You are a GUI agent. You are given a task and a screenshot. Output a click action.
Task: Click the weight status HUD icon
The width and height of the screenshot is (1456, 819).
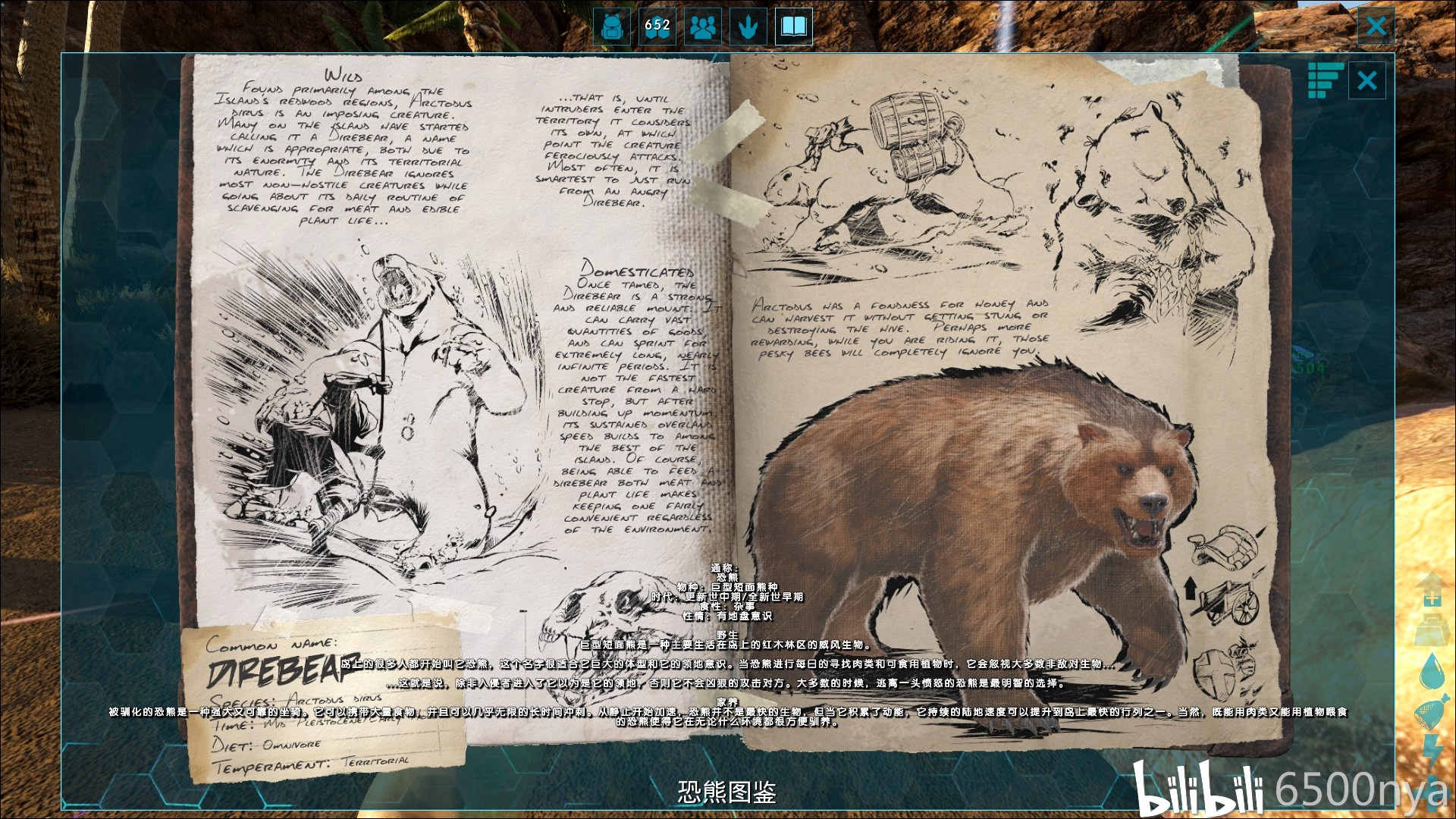pyautogui.click(x=1431, y=632)
